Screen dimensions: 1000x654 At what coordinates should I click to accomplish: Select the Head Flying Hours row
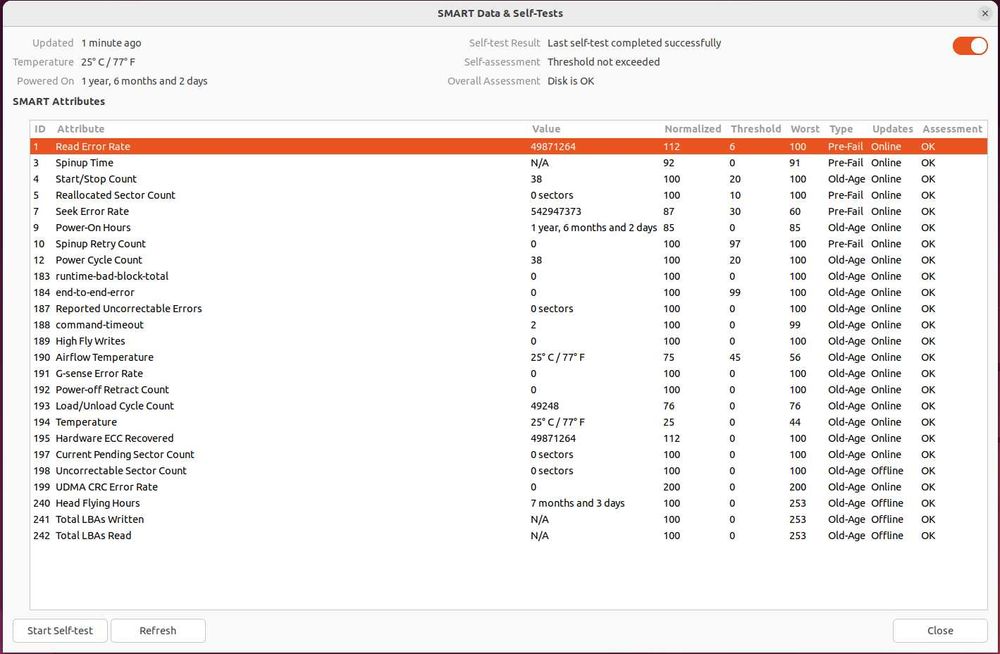click(508, 503)
